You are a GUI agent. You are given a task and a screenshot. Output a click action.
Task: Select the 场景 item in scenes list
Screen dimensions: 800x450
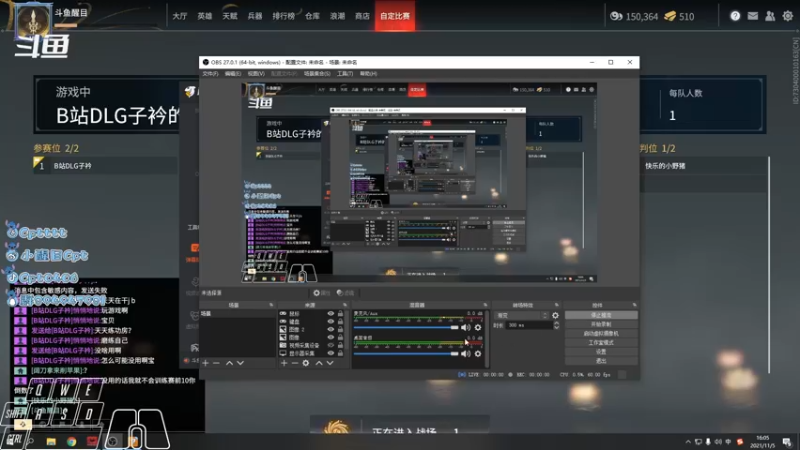pyautogui.click(x=237, y=314)
